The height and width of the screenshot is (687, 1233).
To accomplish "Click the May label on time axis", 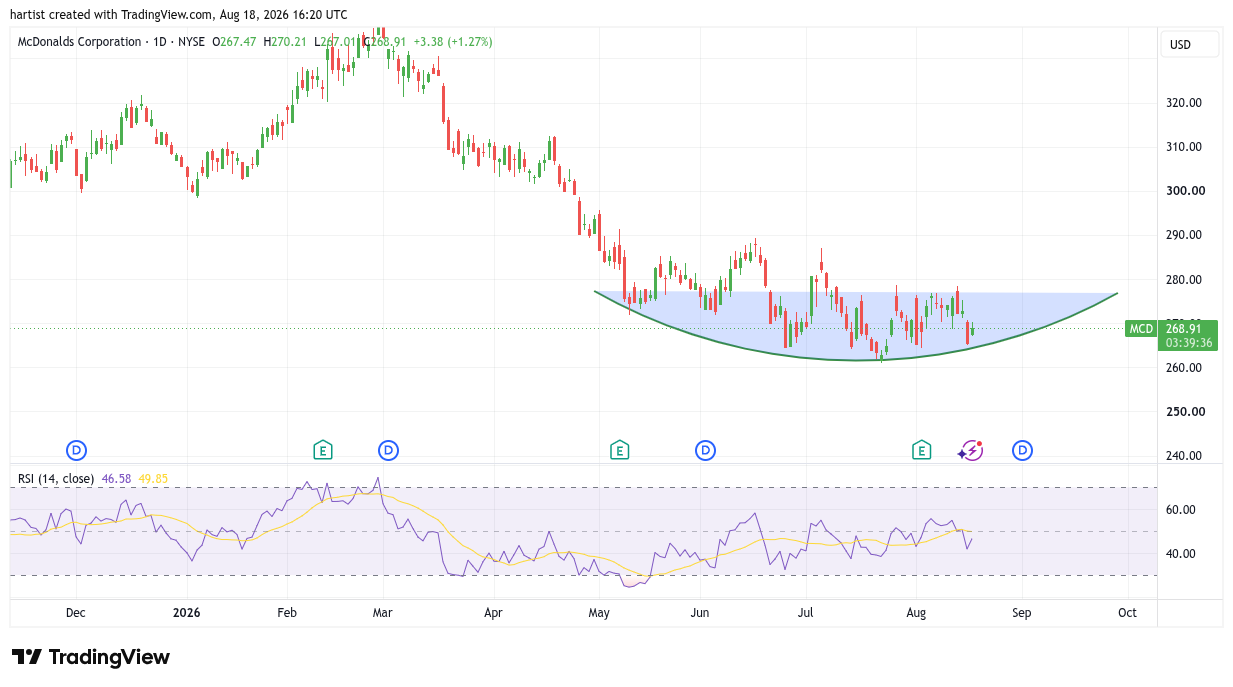I will pyautogui.click(x=599, y=612).
